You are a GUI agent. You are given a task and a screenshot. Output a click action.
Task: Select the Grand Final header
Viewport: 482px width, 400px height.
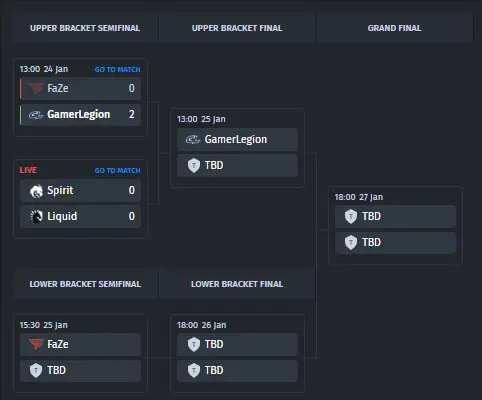pos(394,28)
